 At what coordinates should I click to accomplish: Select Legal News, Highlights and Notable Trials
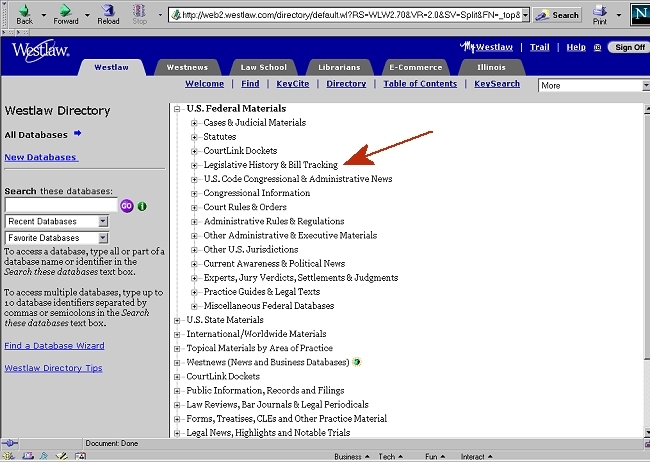pyautogui.click(x=268, y=433)
